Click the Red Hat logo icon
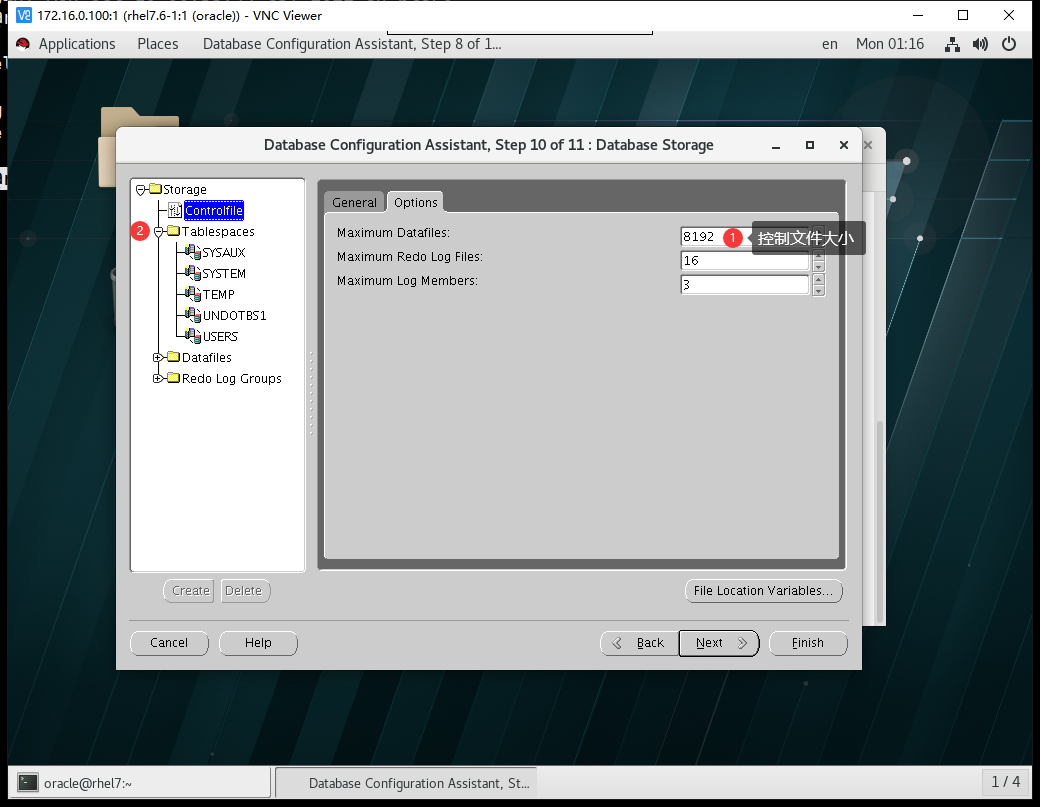 [23, 44]
